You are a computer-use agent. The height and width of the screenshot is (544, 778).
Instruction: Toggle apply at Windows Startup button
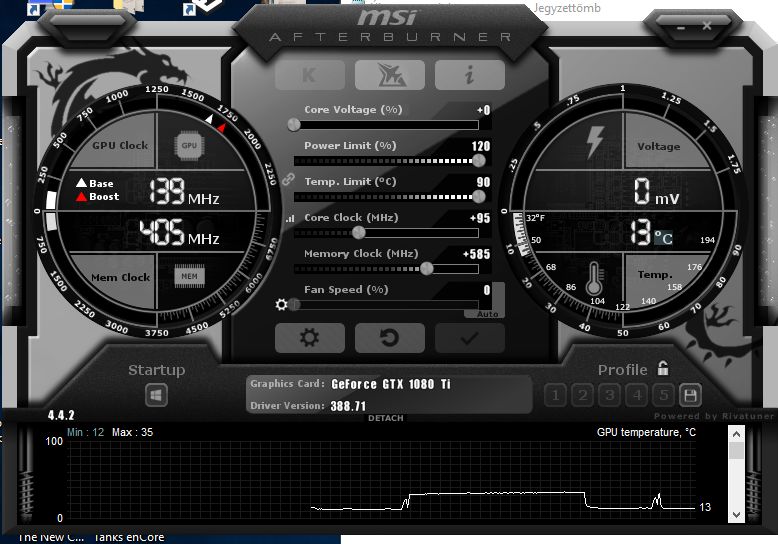click(x=156, y=396)
